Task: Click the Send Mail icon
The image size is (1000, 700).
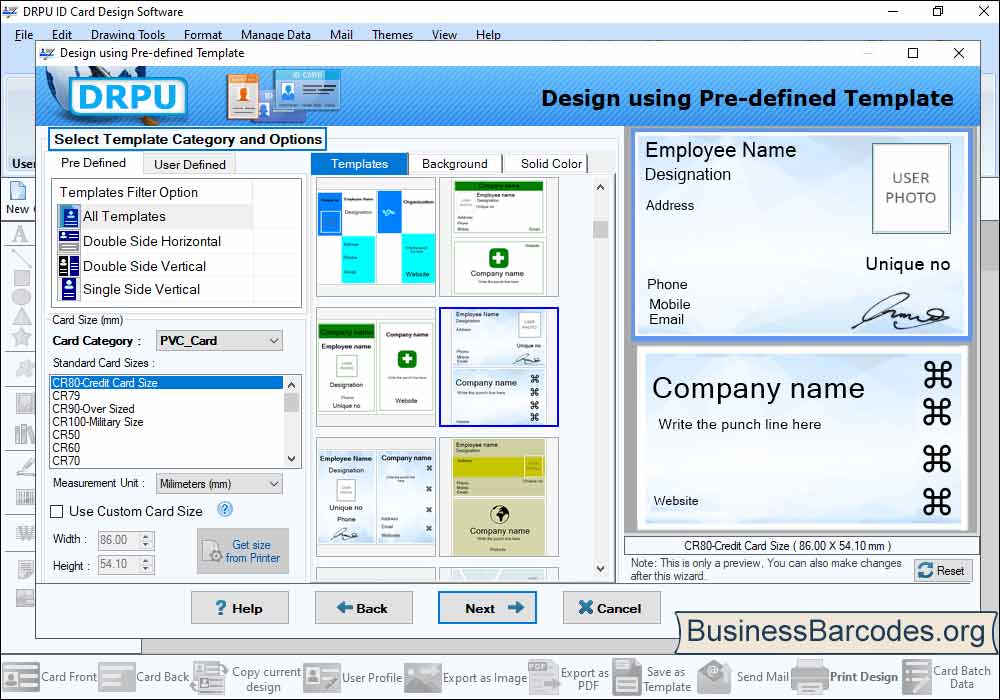Action: [x=714, y=677]
